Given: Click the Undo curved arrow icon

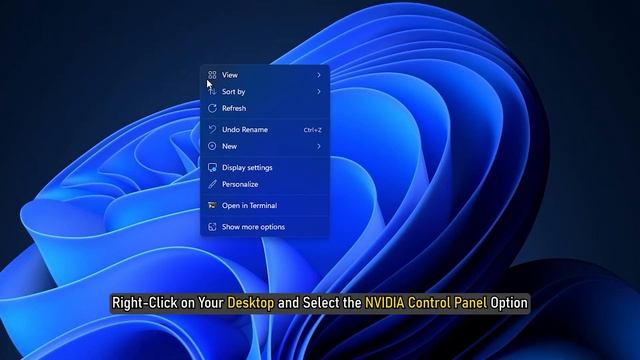Looking at the screenshot, I should [x=212, y=129].
